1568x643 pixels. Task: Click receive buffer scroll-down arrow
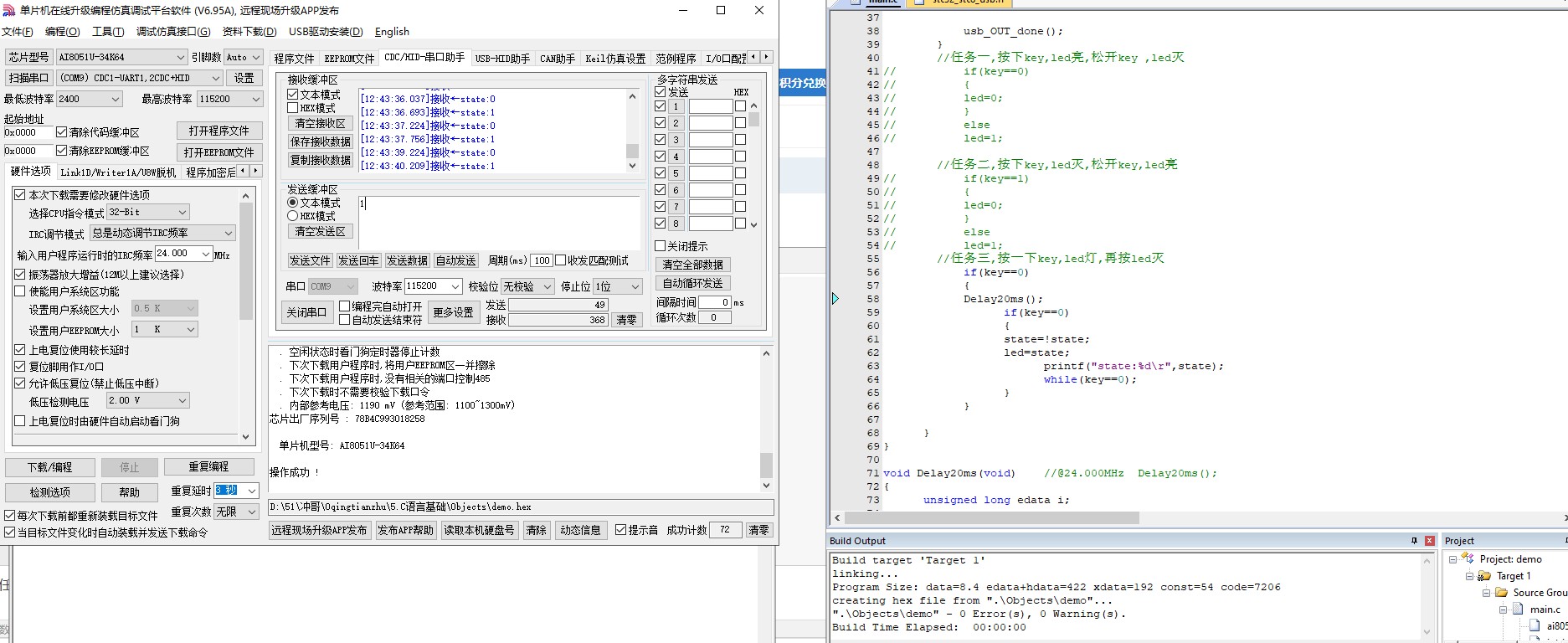[632, 166]
